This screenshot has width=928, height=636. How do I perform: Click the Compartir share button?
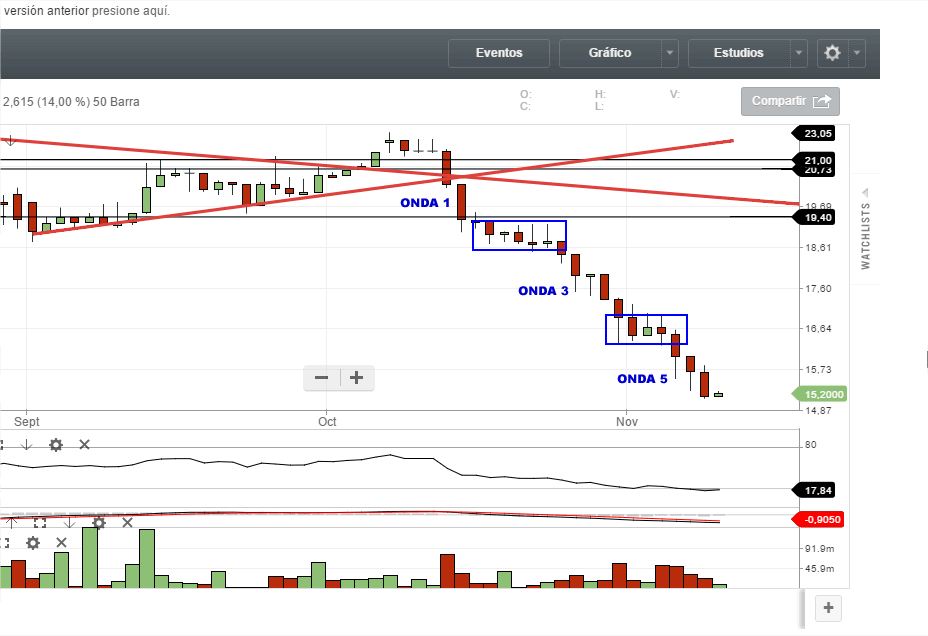point(790,102)
